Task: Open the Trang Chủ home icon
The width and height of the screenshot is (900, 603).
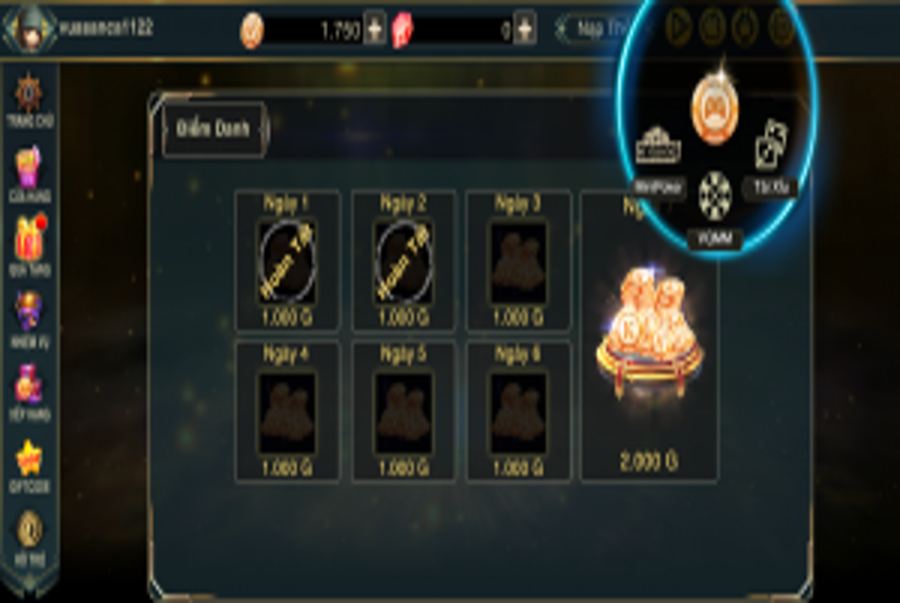Action: (x=29, y=99)
